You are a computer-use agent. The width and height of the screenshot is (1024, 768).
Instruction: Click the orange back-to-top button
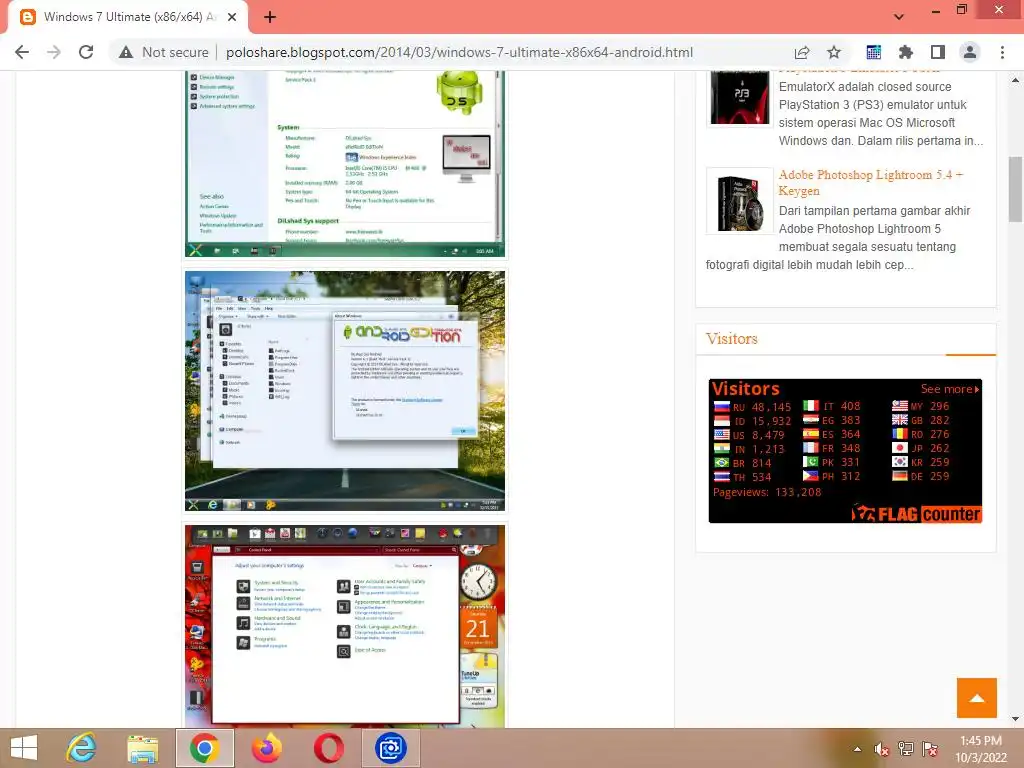[x=977, y=697]
